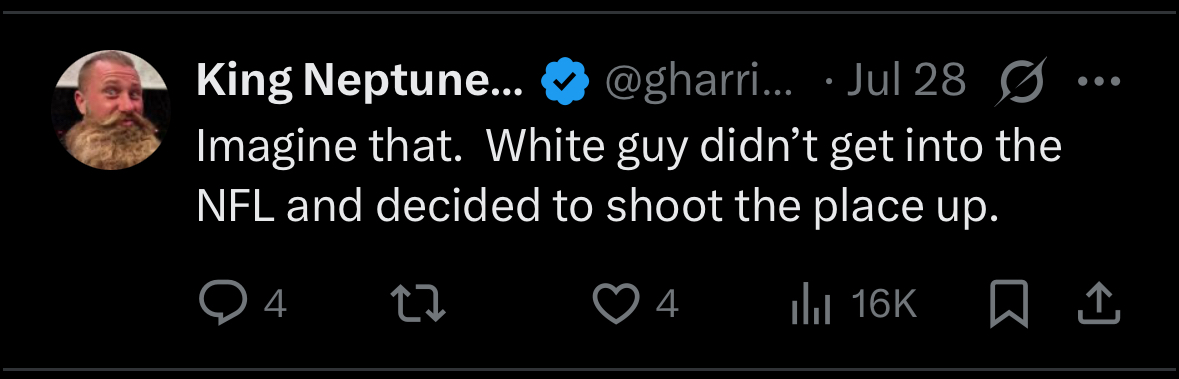Click the reply count of 4
1179x379 pixels.
pyautogui.click(x=275, y=305)
